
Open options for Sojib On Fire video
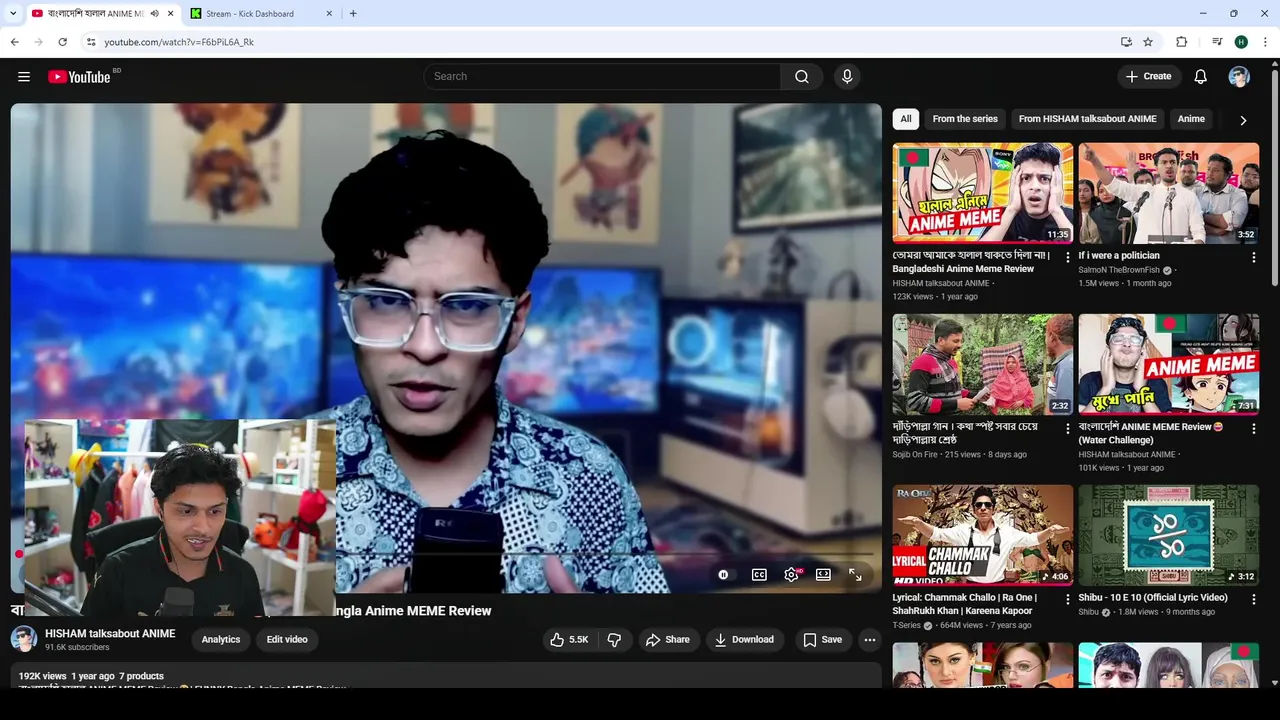(x=1067, y=429)
